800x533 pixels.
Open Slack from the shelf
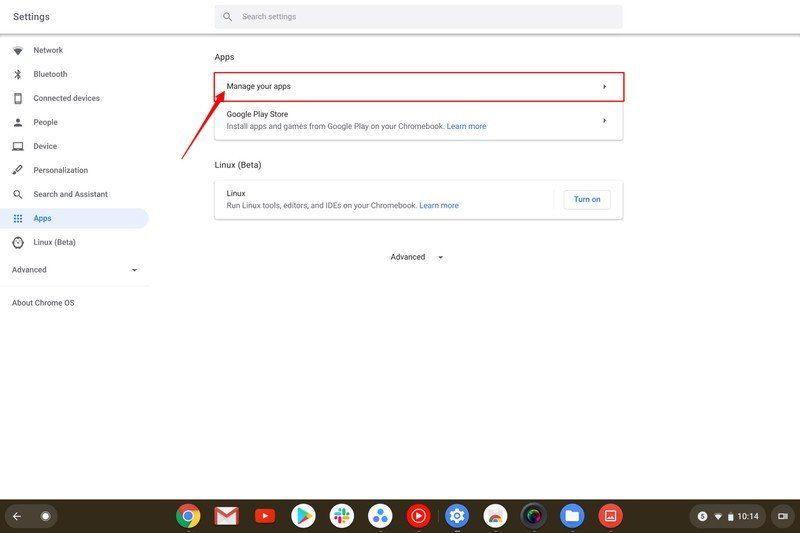tap(341, 516)
